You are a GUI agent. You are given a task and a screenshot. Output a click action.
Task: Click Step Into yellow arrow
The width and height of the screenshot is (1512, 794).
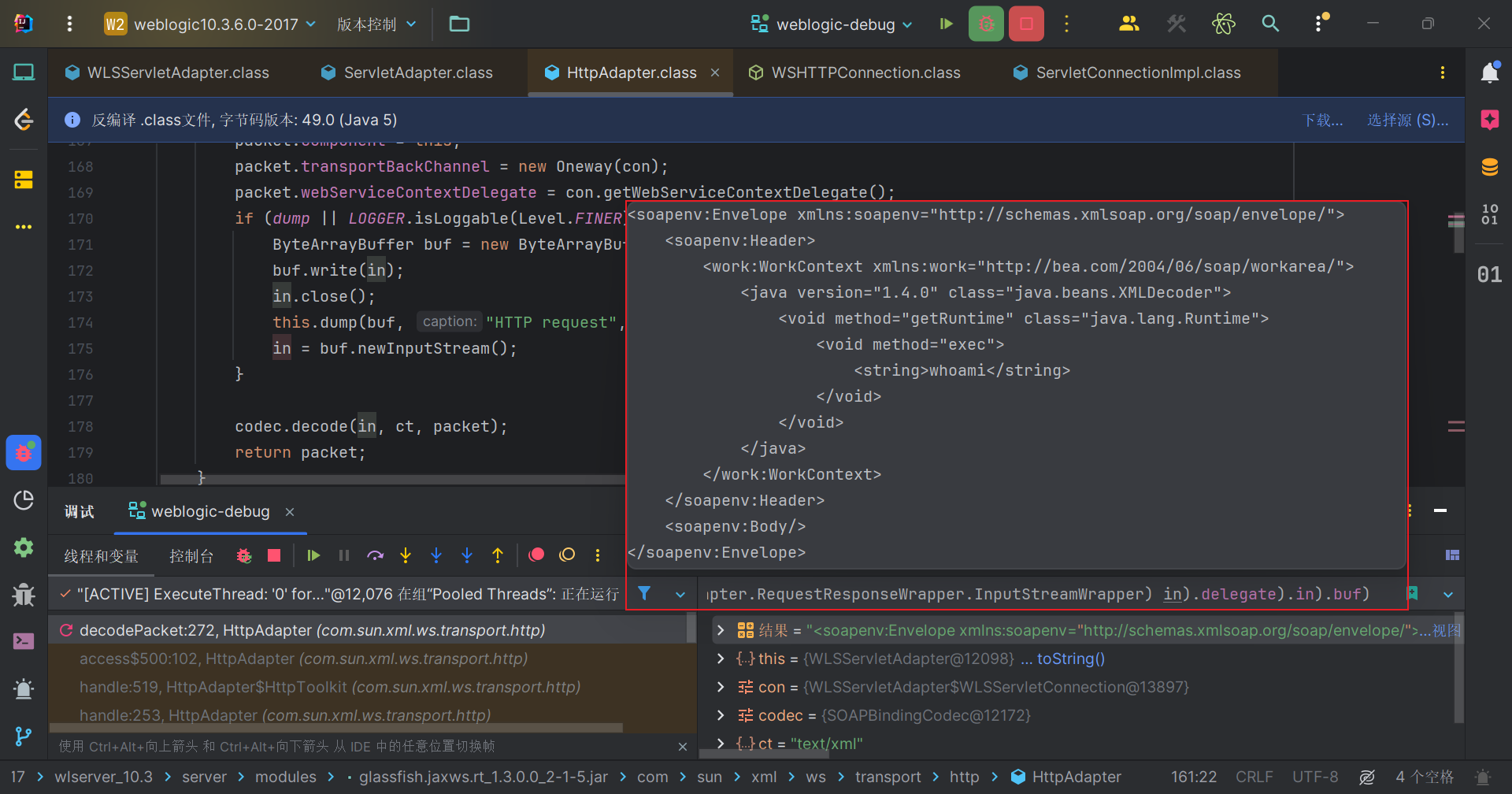point(406,555)
